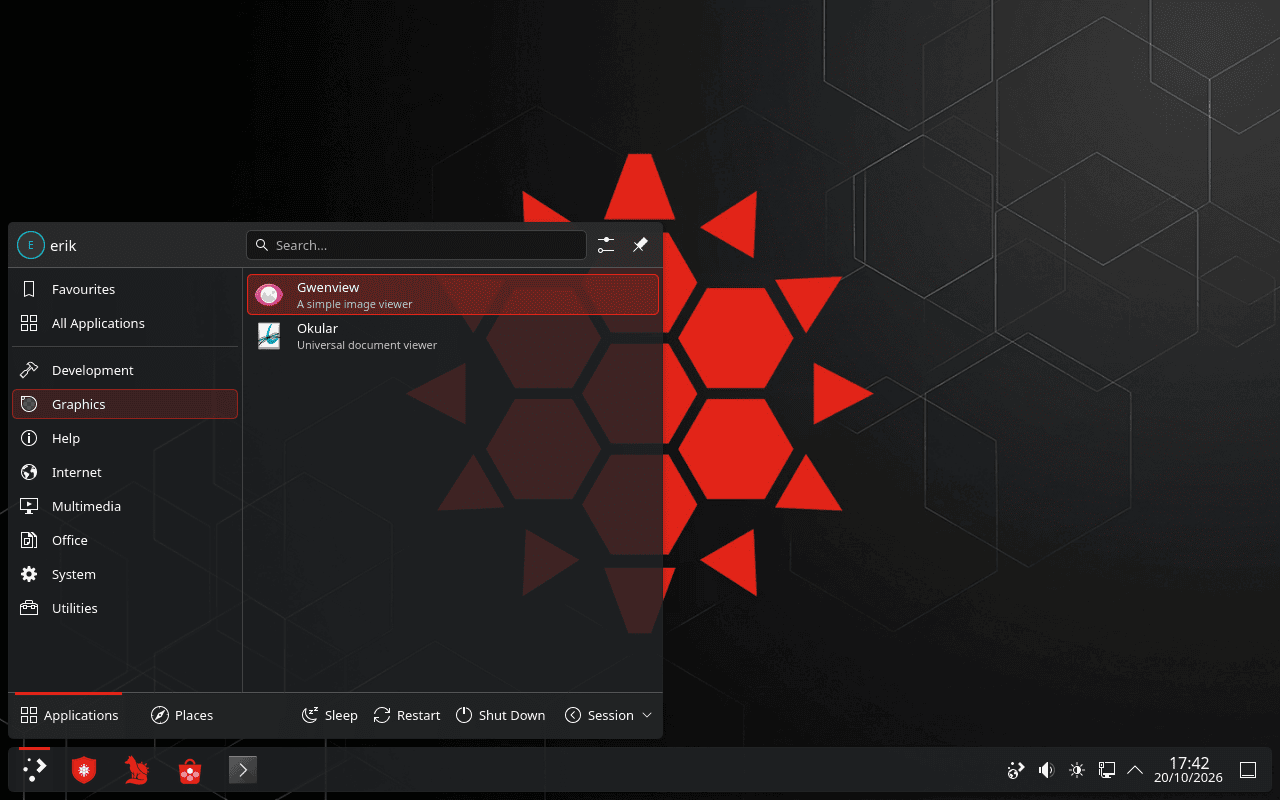Open the Help category
Viewport: 1280px width, 800px height.
click(x=125, y=438)
